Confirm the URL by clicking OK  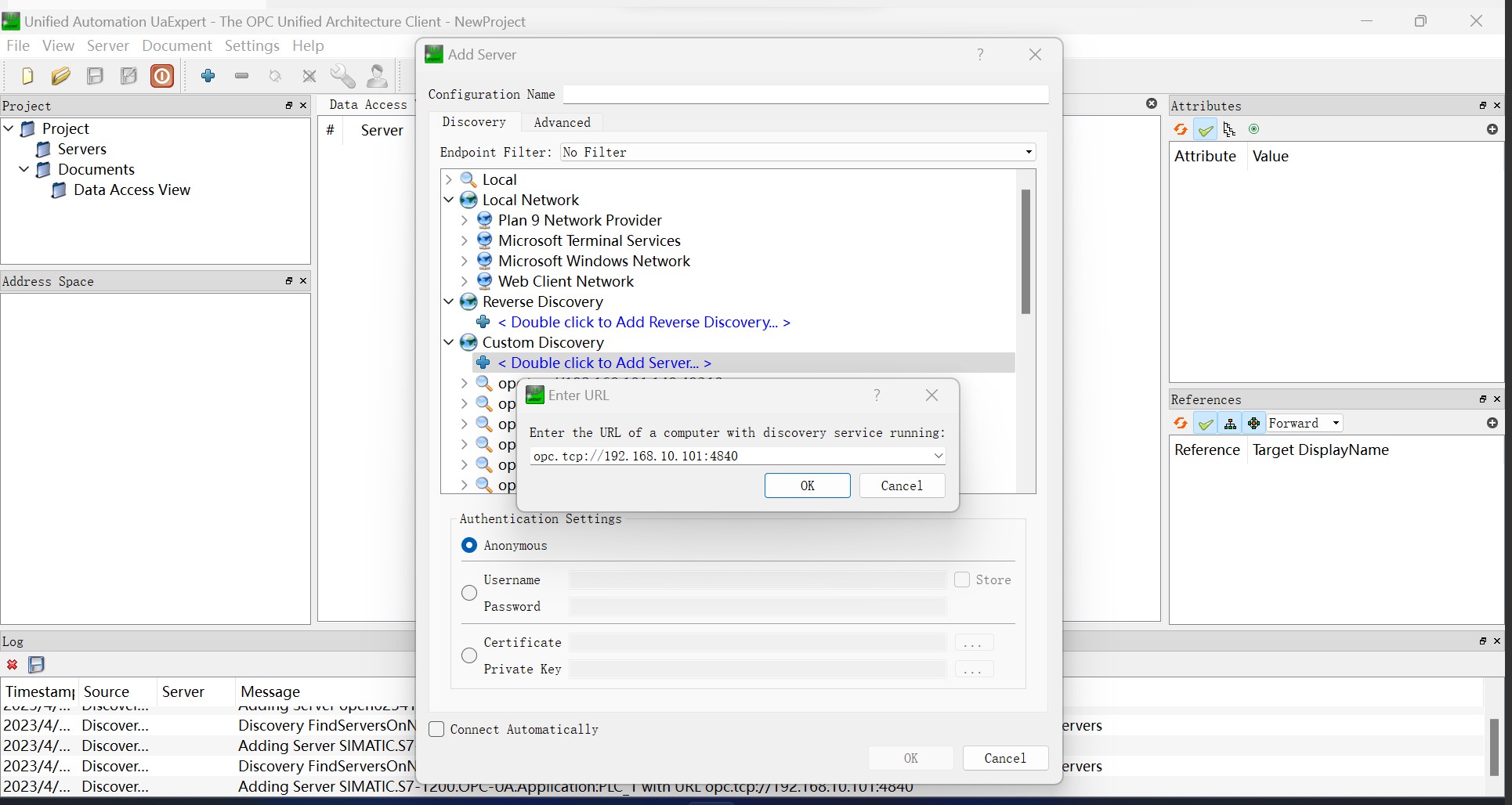tap(807, 486)
